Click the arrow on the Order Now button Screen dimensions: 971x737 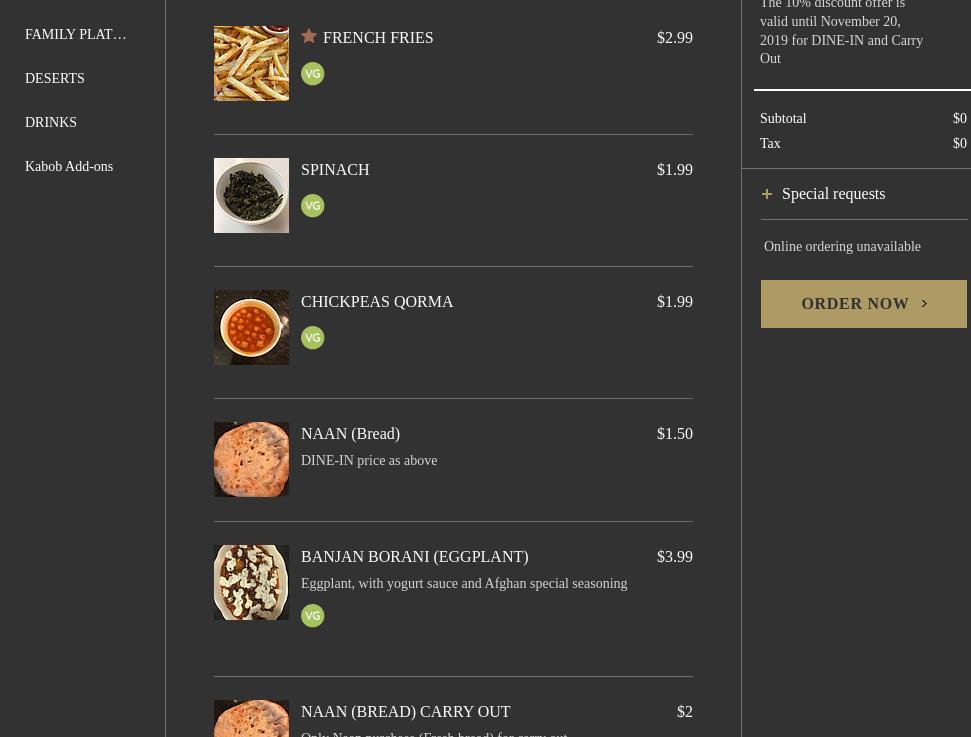pos(925,303)
